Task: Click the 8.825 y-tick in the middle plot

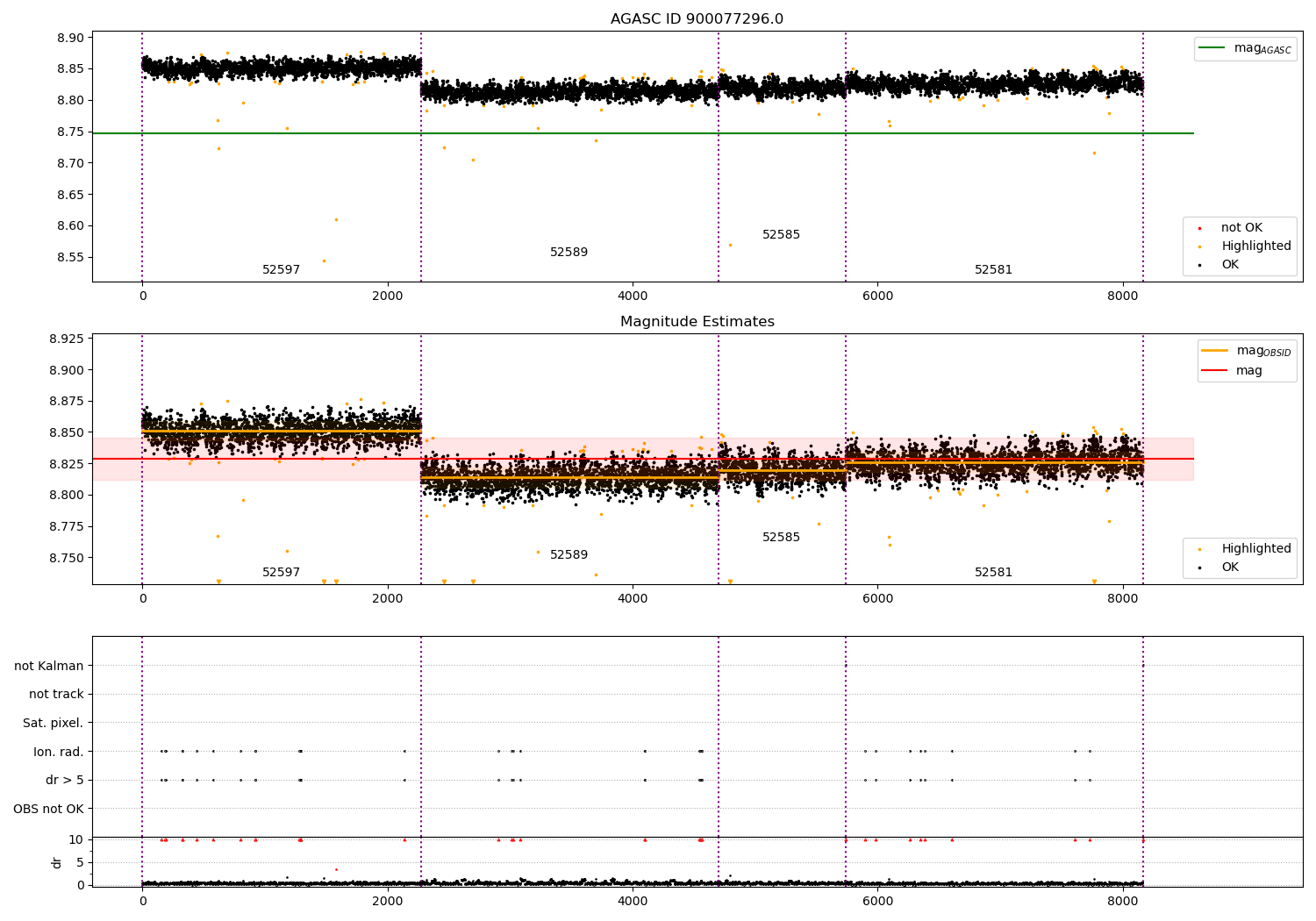Action: pyautogui.click(x=66, y=464)
